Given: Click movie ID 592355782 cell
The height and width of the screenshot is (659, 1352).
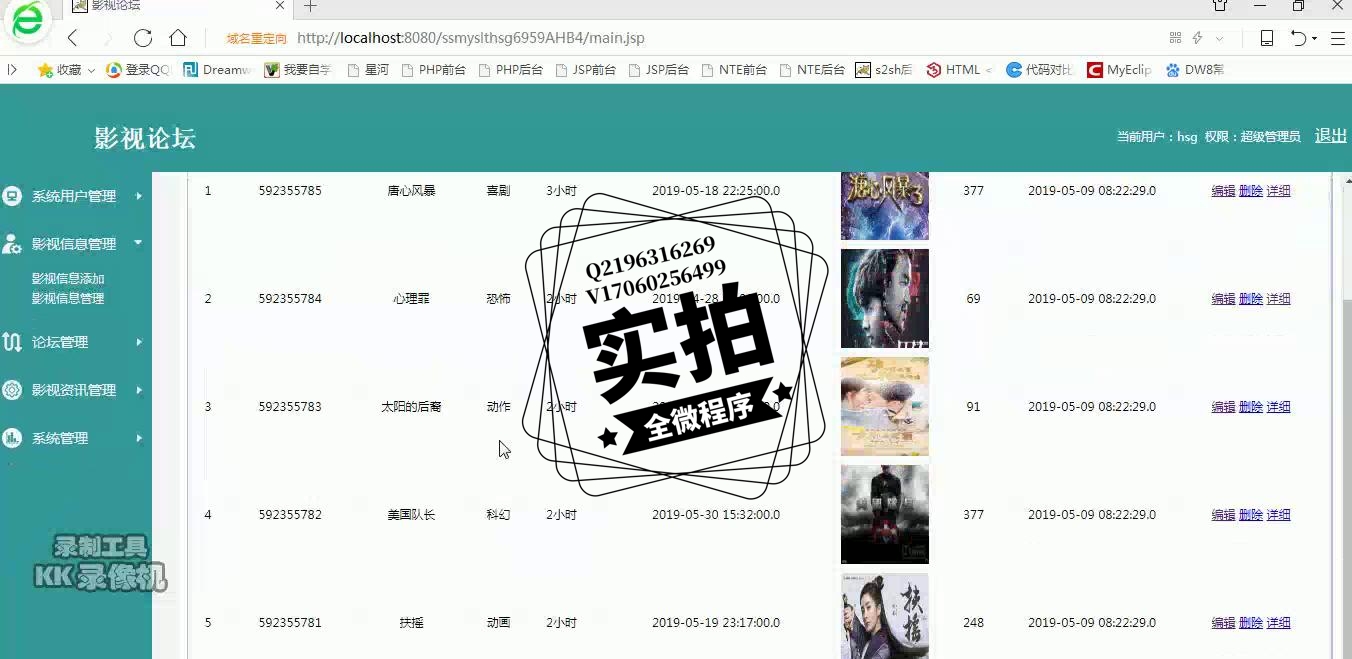Looking at the screenshot, I should [290, 515].
